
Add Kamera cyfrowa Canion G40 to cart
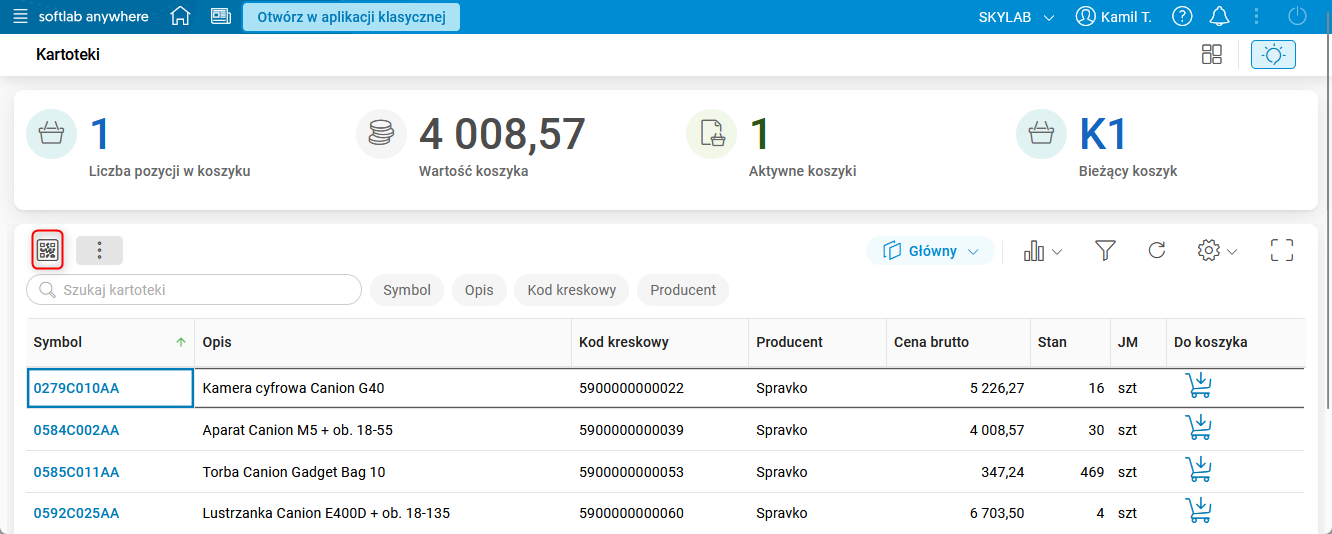tap(1198, 386)
